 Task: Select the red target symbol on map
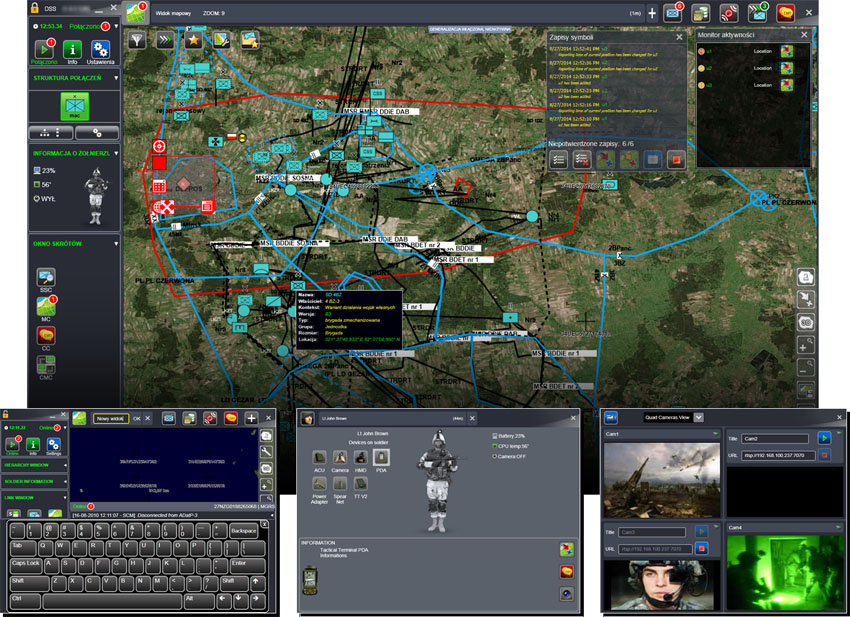(x=159, y=146)
